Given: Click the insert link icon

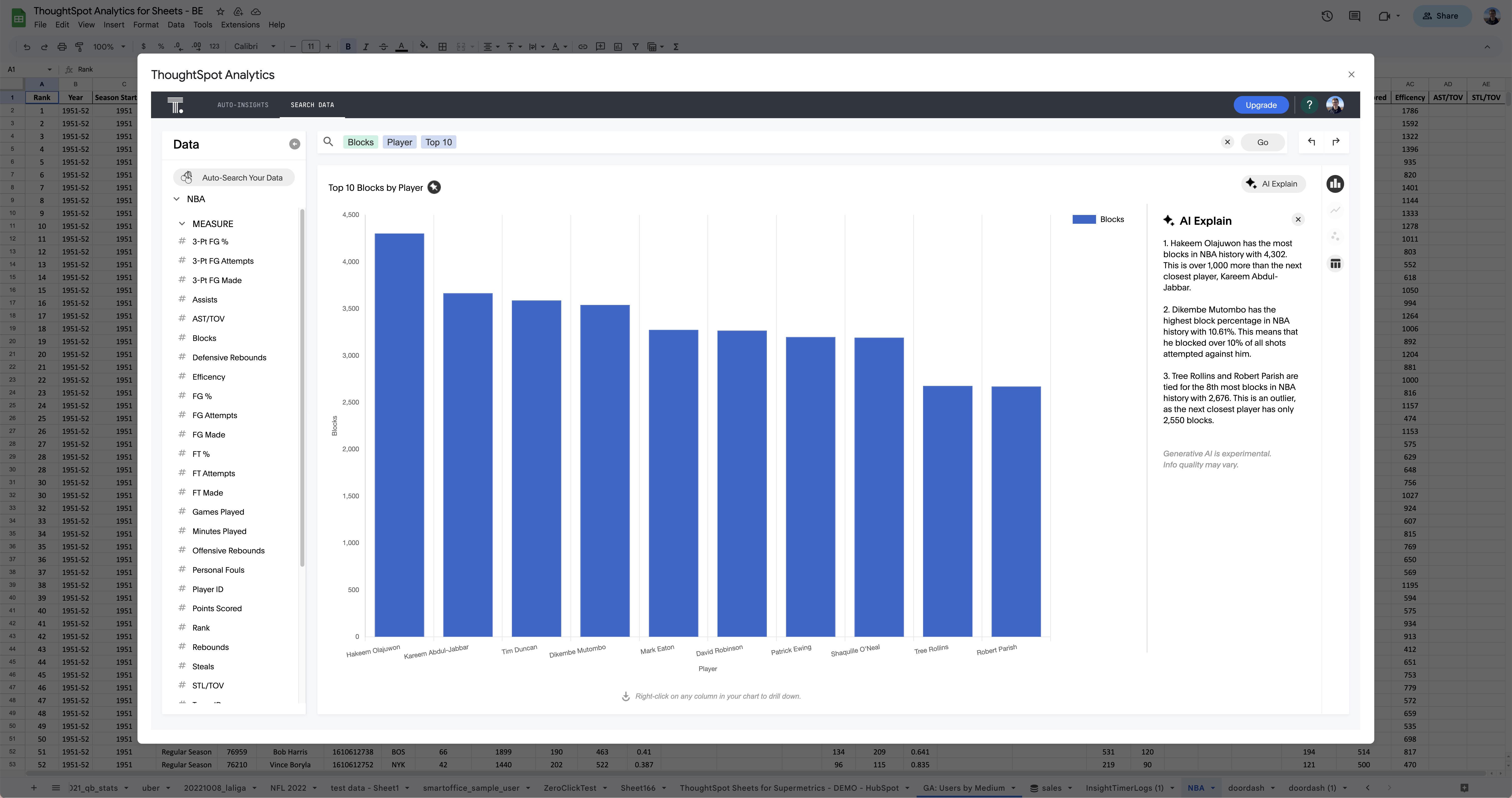Looking at the screenshot, I should pyautogui.click(x=583, y=47).
